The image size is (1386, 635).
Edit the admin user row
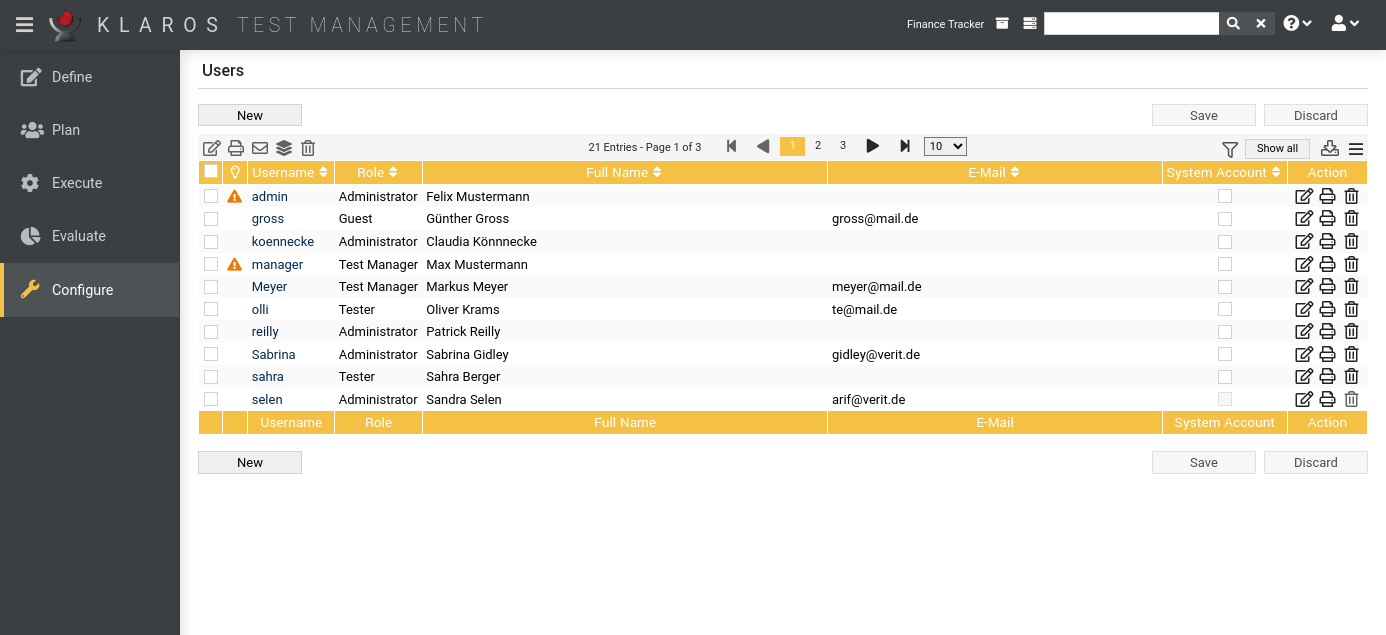click(x=1304, y=197)
